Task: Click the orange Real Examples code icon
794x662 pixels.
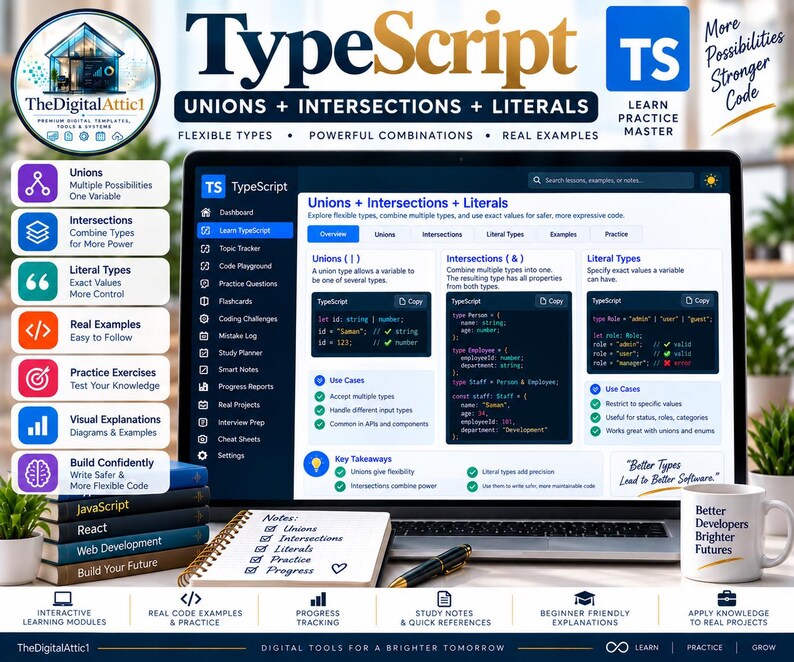Action: (x=38, y=331)
